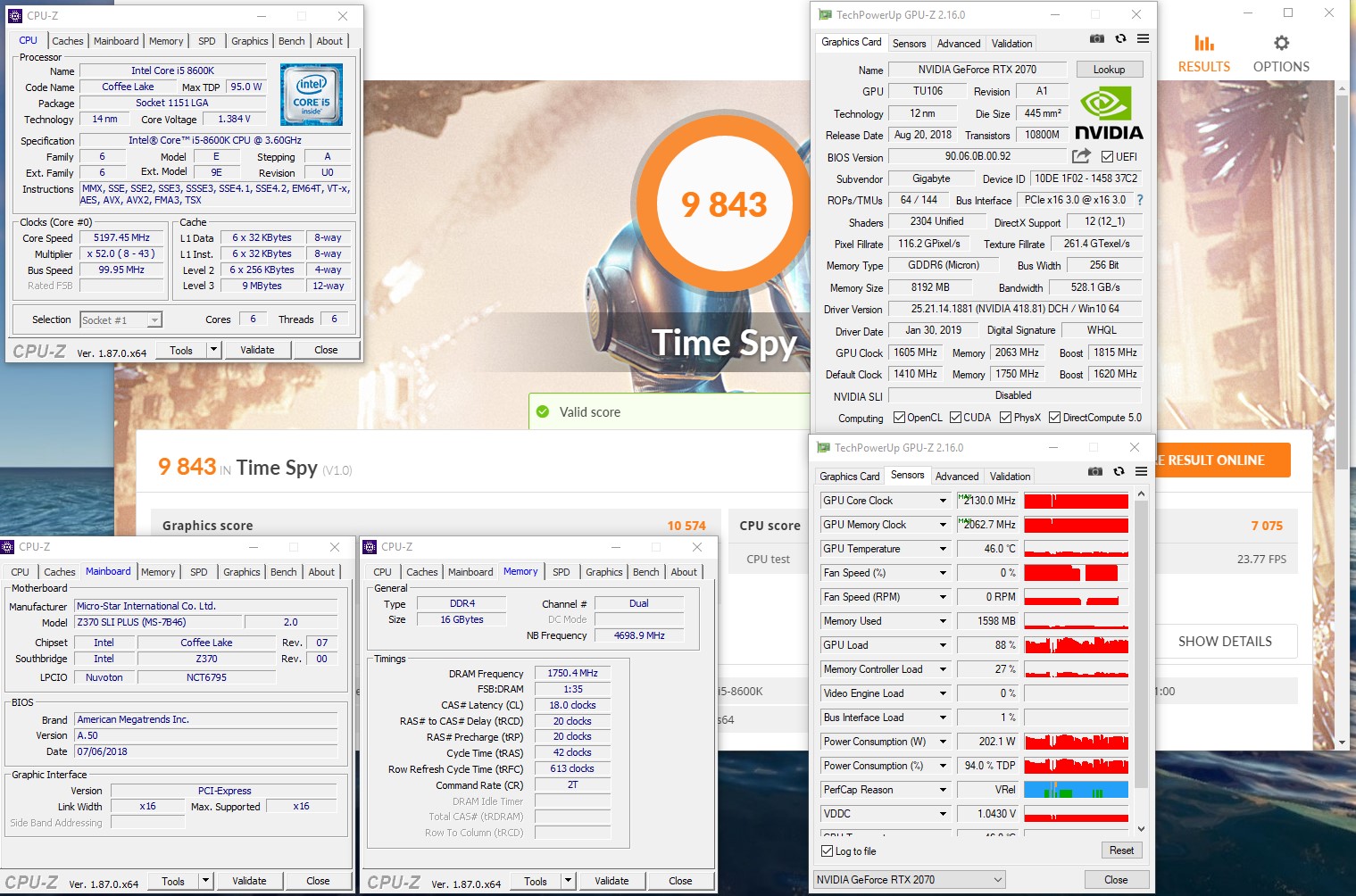Open the GPU Temperature sensor dropdown
This screenshot has height=896, width=1356.
(x=943, y=549)
